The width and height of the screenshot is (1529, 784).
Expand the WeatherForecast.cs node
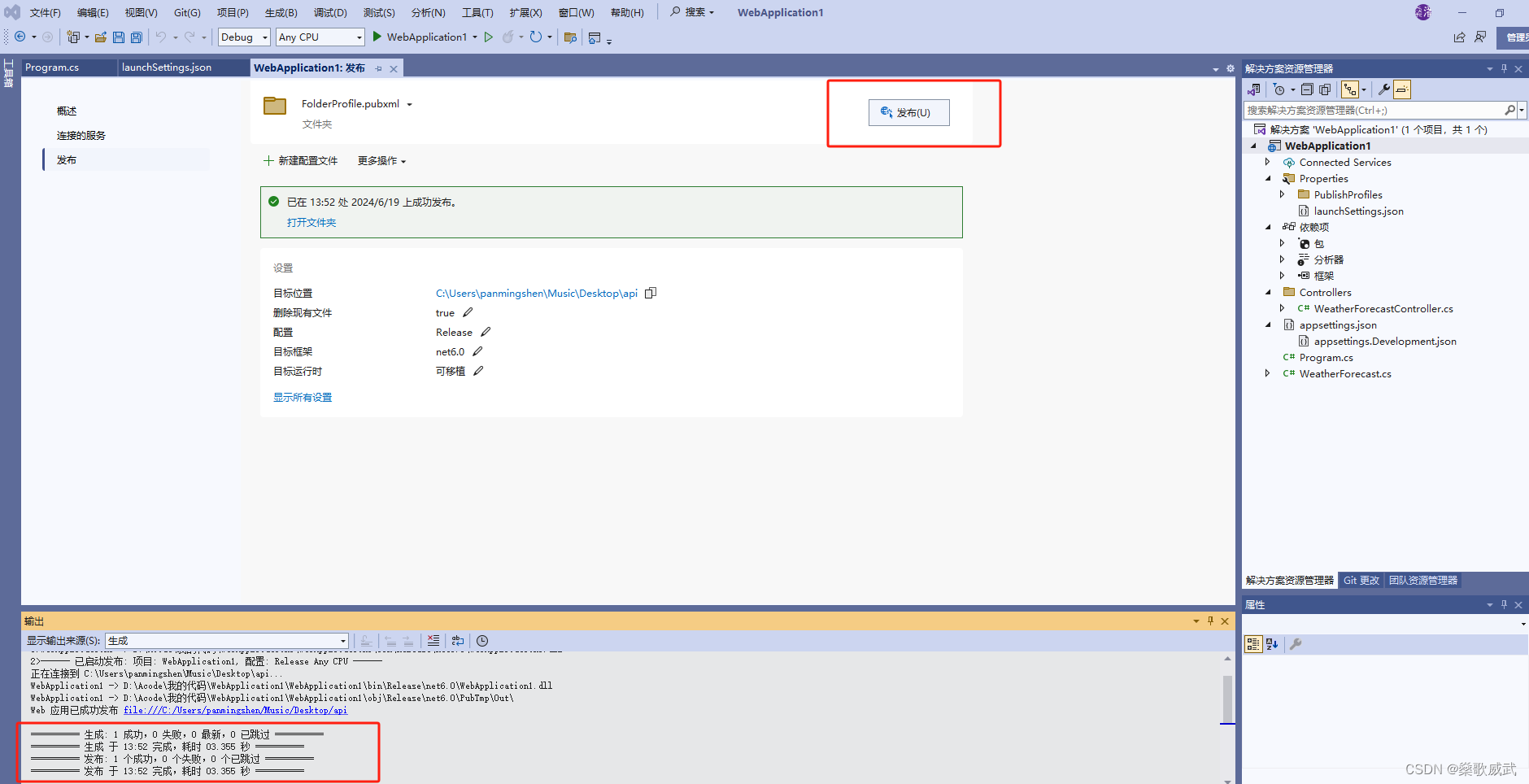[x=1267, y=373]
